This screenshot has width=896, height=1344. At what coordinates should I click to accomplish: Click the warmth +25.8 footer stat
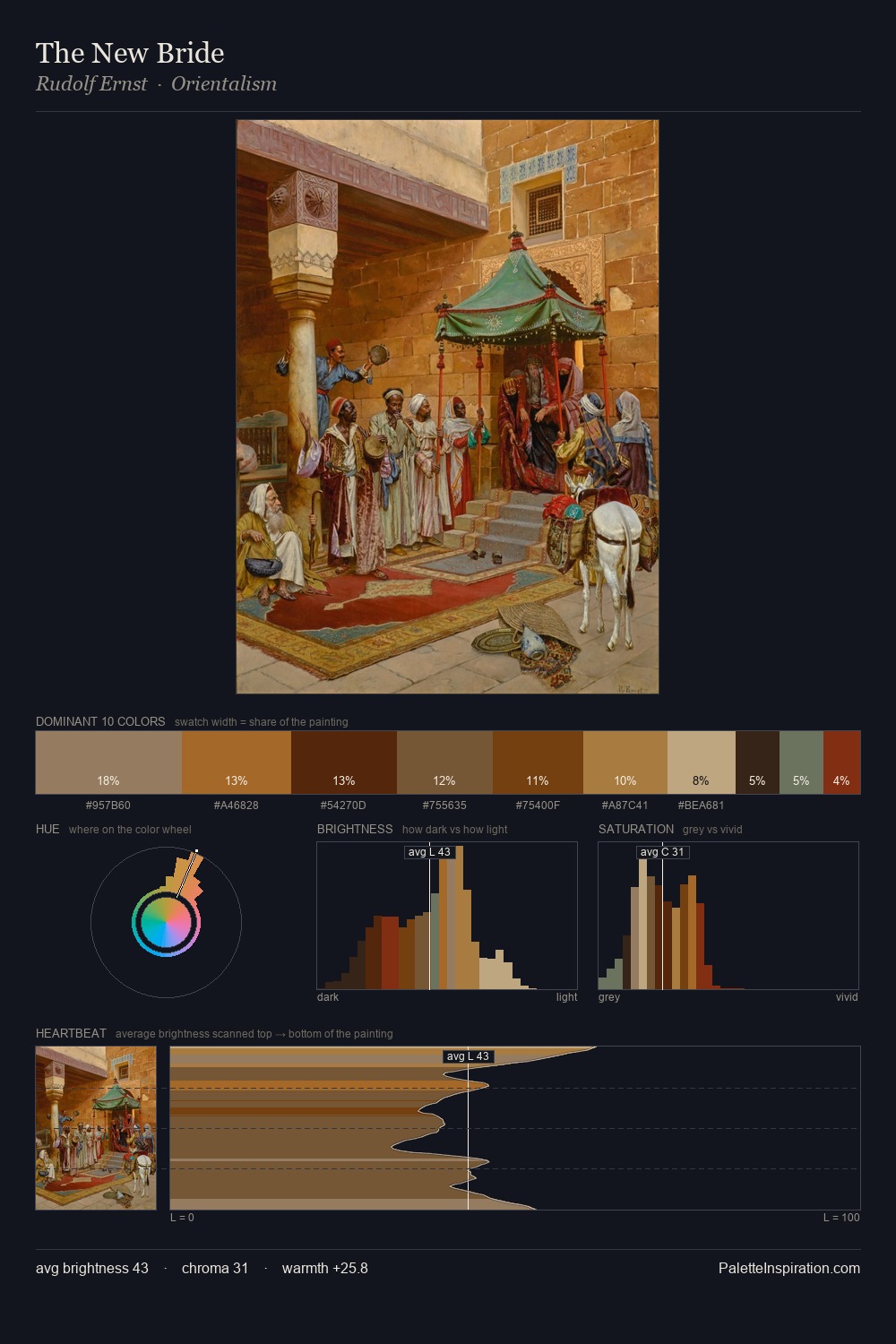[x=325, y=1268]
